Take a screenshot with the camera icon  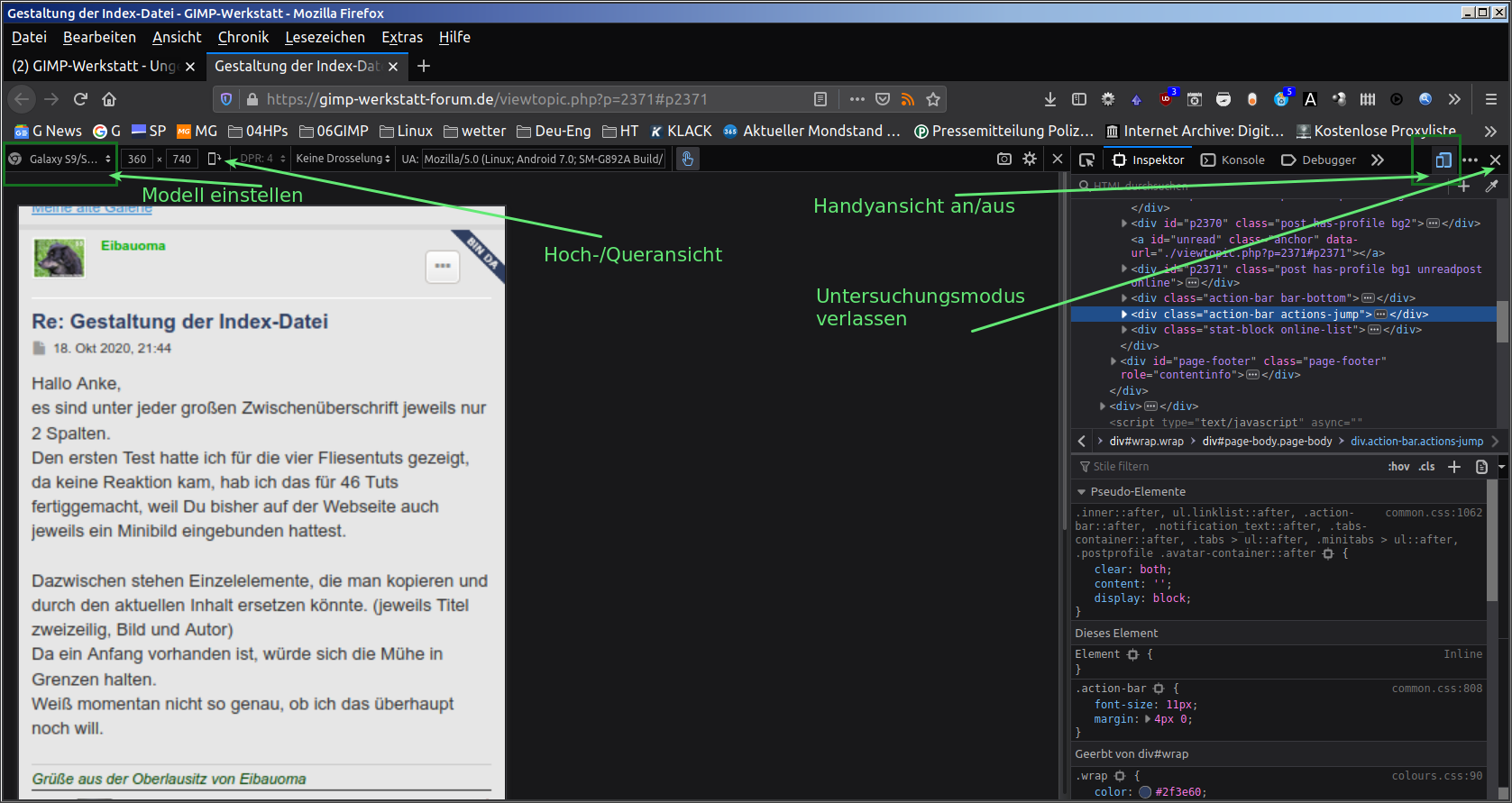coord(1003,159)
